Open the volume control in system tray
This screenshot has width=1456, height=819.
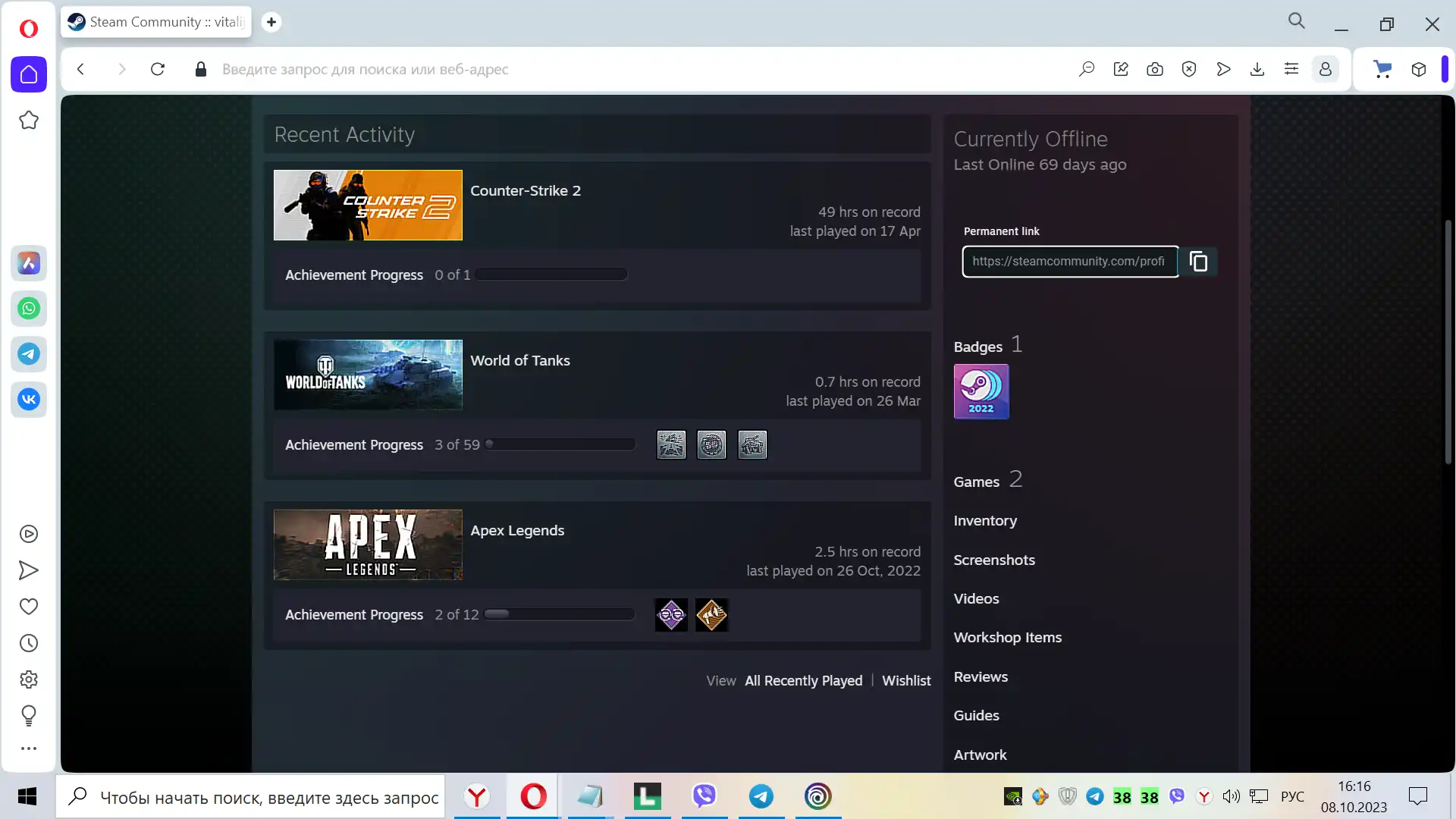[x=1231, y=796]
